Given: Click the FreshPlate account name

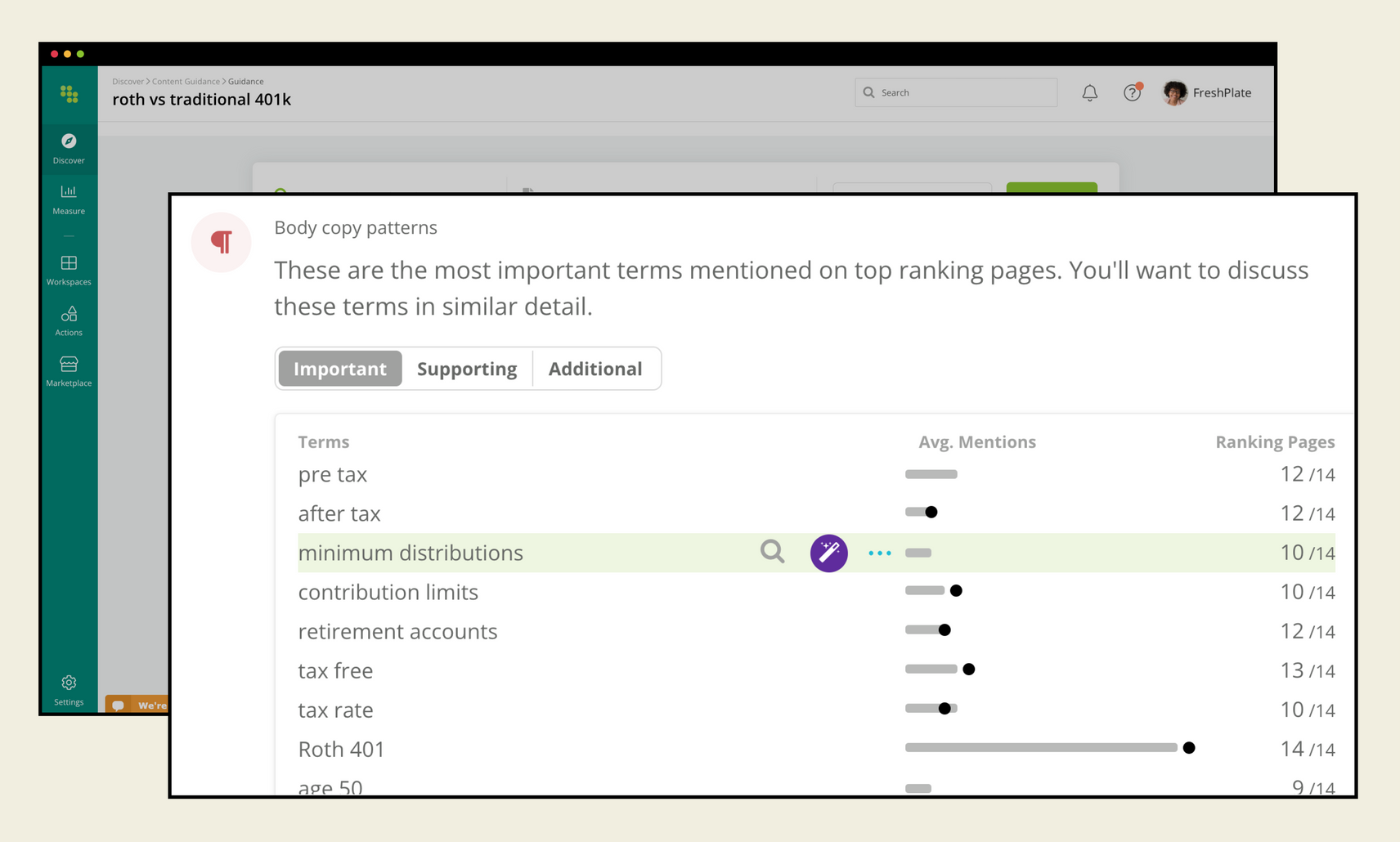Looking at the screenshot, I should [x=1222, y=92].
